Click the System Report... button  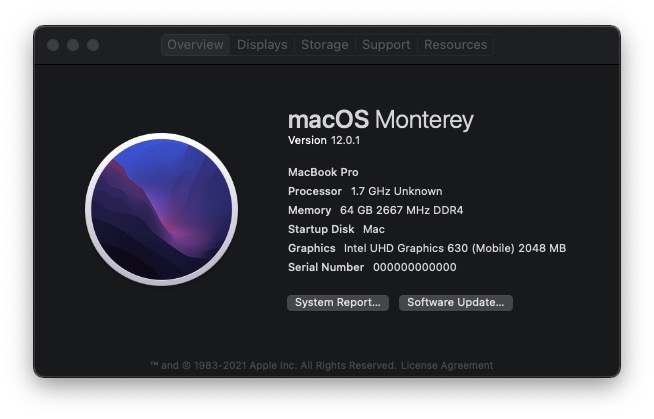[338, 303]
